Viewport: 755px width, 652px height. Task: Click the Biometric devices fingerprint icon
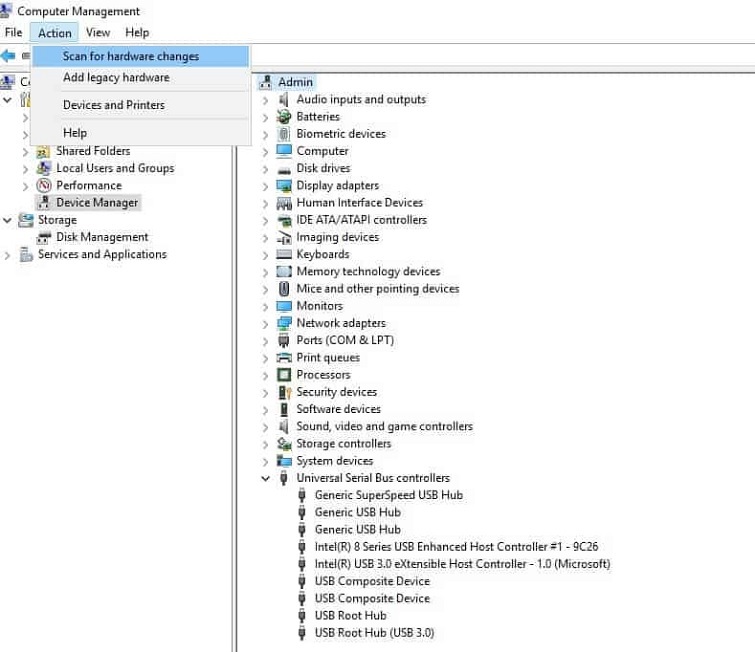284,134
